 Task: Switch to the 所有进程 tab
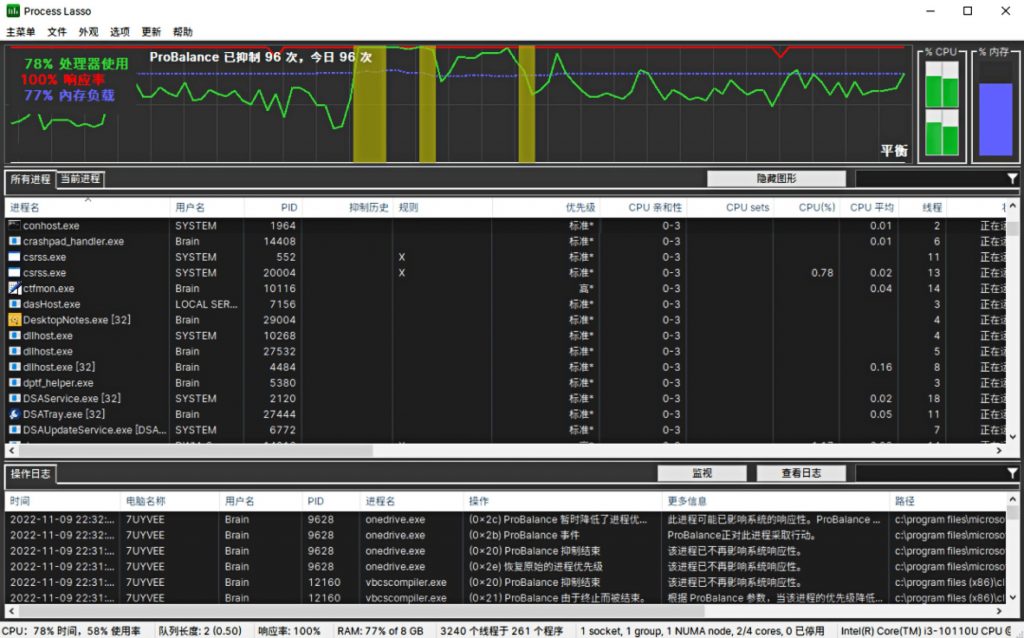tap(30, 179)
